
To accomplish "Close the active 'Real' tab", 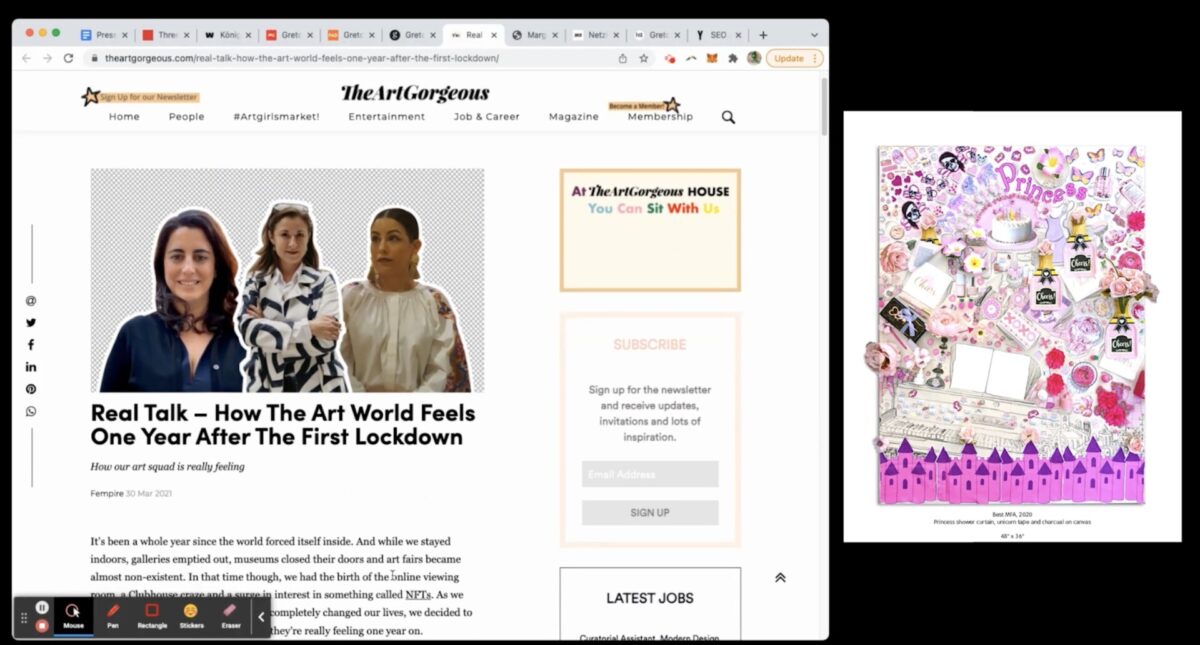I will 494,35.
